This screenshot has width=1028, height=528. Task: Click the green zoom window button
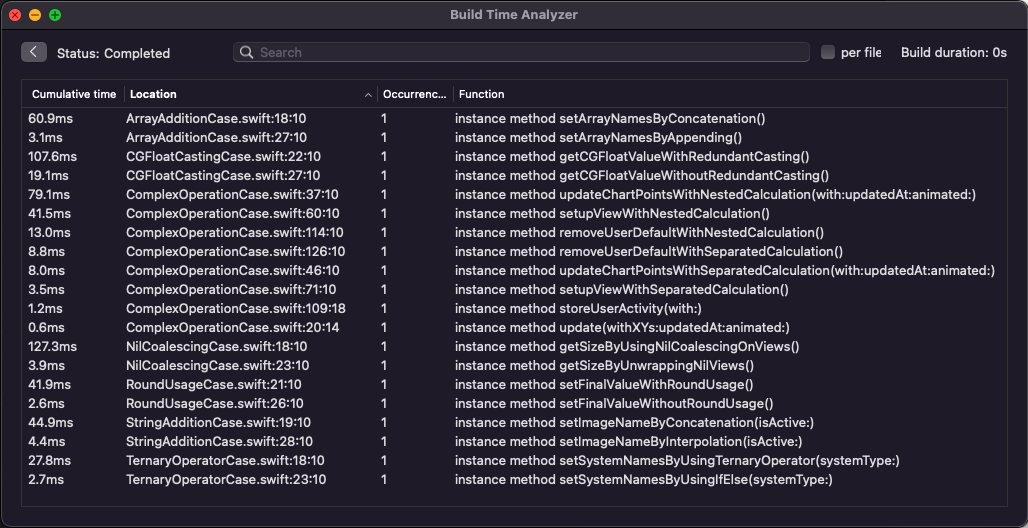55,15
